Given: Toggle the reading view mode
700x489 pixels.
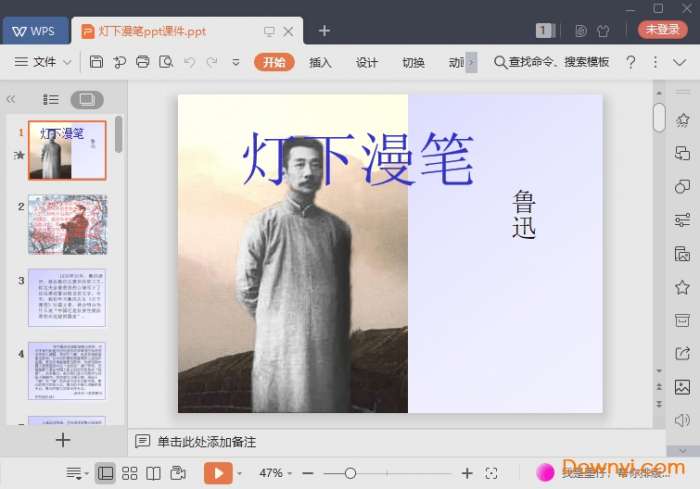Looking at the screenshot, I should (154, 473).
